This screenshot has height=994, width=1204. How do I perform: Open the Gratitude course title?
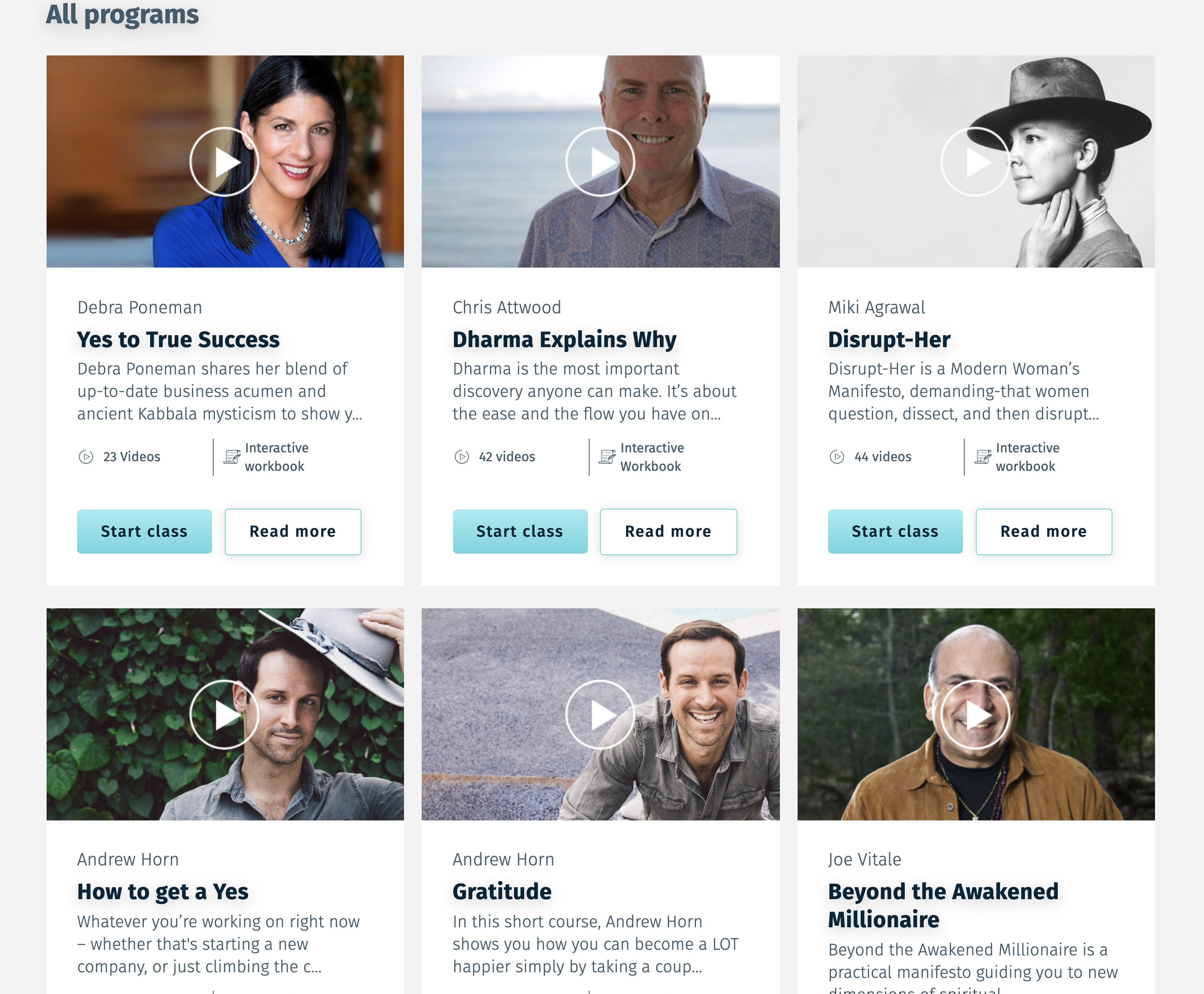[x=502, y=892]
